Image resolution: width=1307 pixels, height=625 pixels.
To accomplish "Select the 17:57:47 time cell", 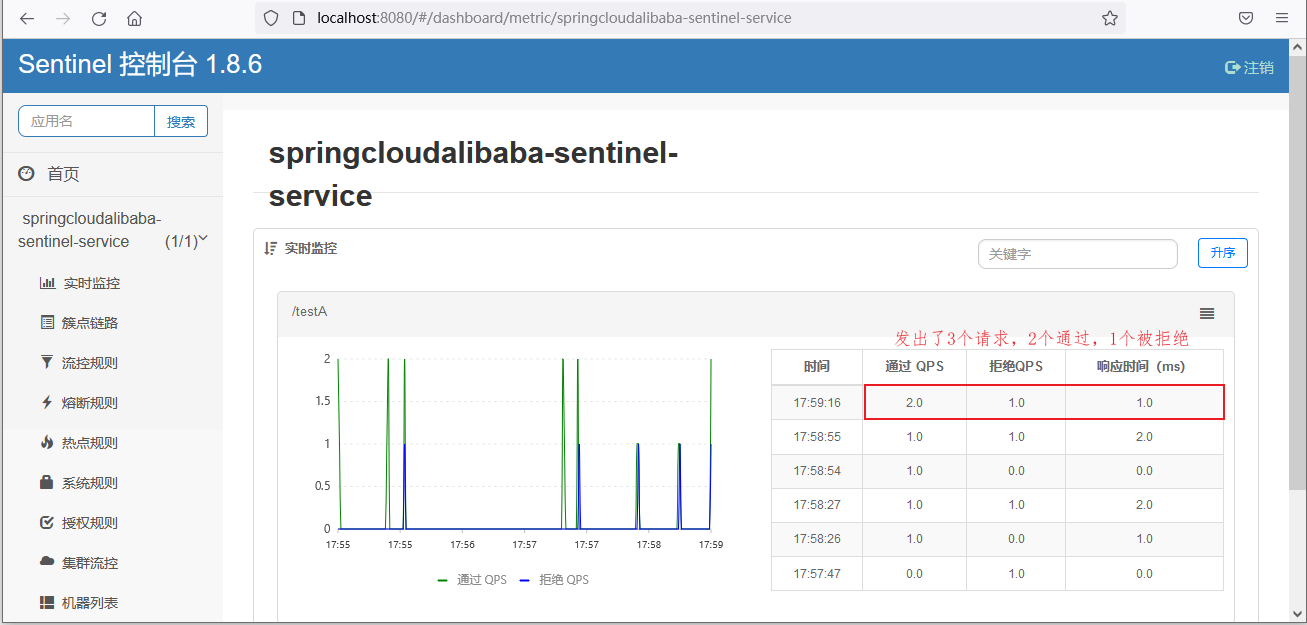I will click(x=817, y=574).
